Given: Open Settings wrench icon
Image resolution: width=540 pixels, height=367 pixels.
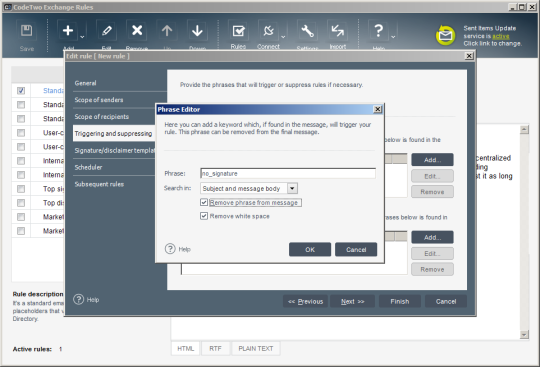Looking at the screenshot, I should [307, 31].
